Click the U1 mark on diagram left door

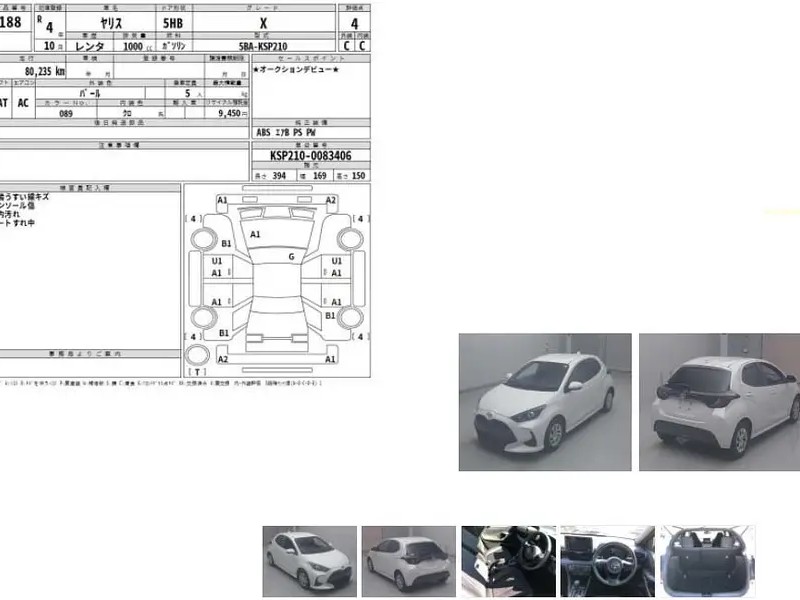(217, 261)
